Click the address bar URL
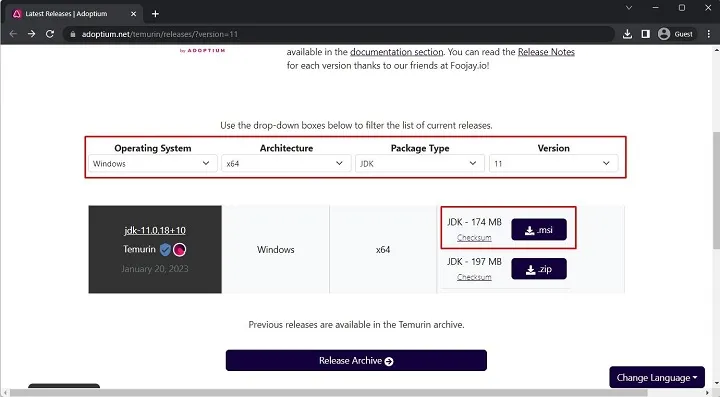This screenshot has height=397, width=720. 160,34
